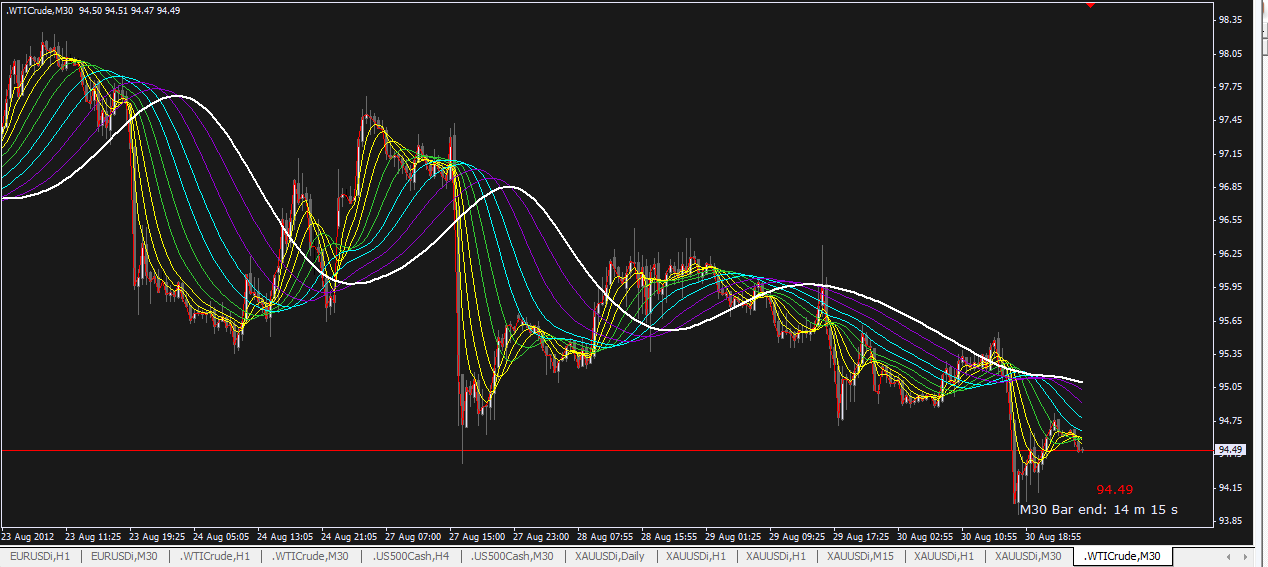Select the active .WTICrude,M30 tab
This screenshot has height=567, width=1268.
pos(1122,556)
